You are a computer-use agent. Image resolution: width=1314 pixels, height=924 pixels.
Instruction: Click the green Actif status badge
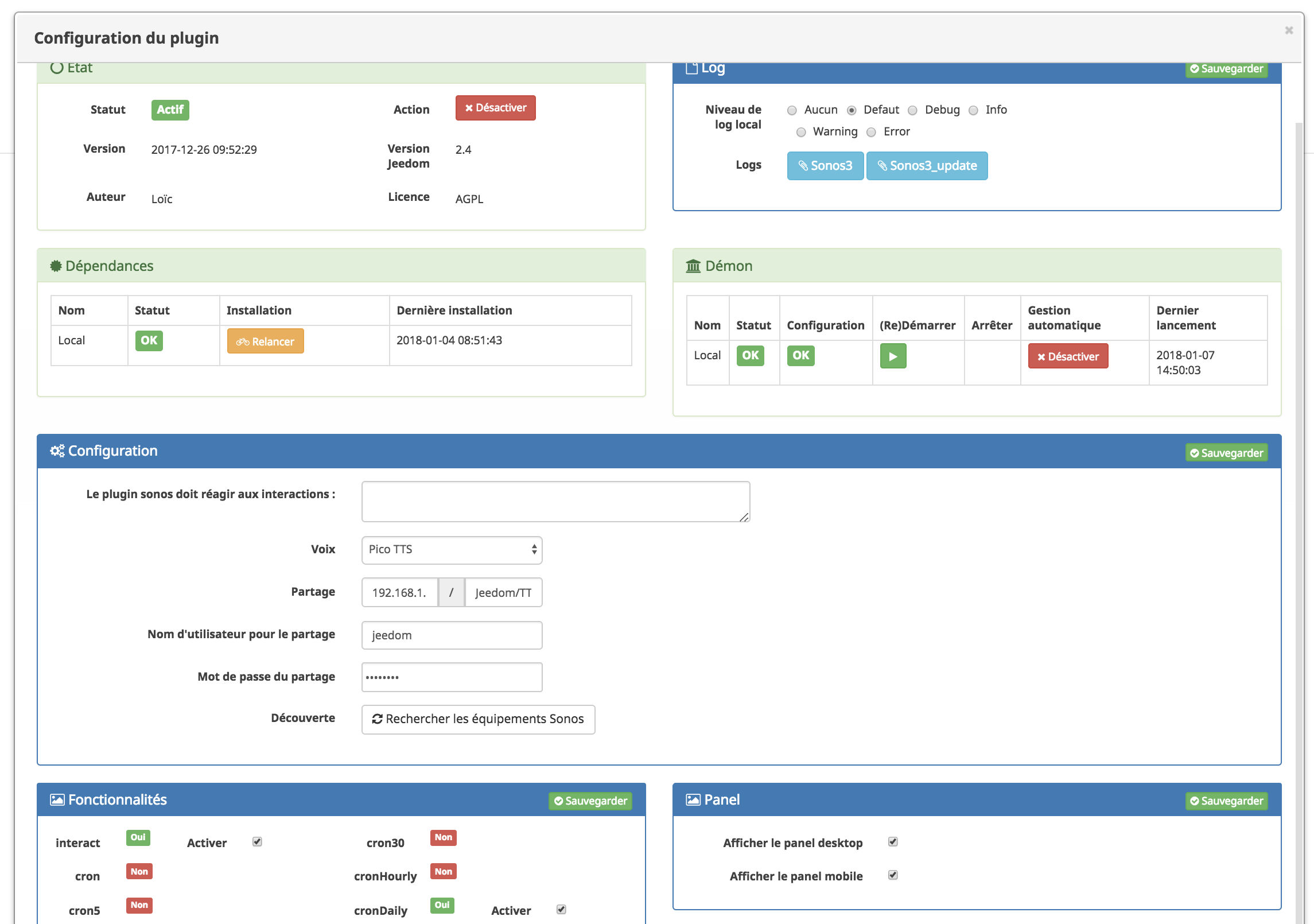[170, 110]
